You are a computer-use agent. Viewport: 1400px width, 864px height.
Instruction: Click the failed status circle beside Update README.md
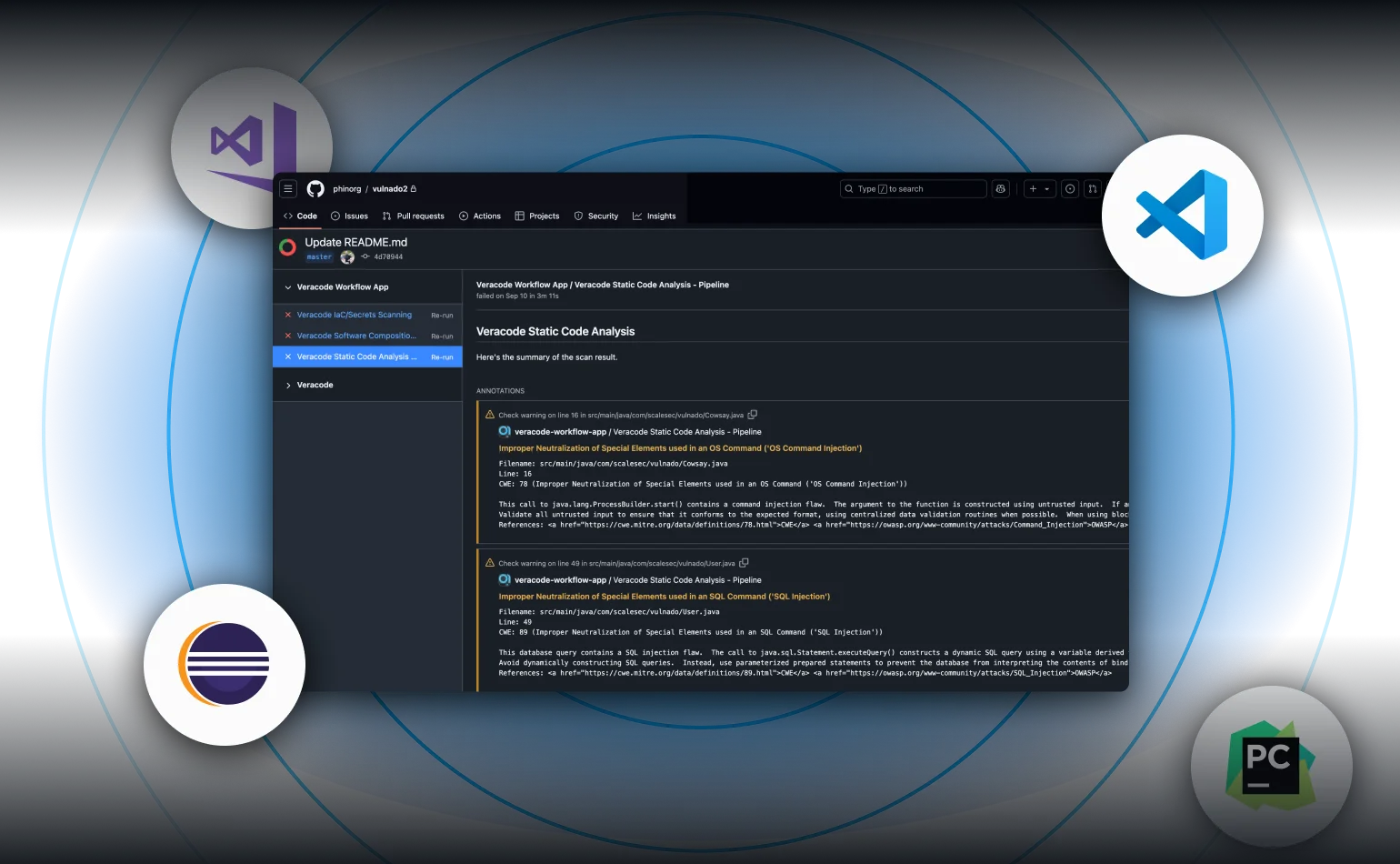287,246
